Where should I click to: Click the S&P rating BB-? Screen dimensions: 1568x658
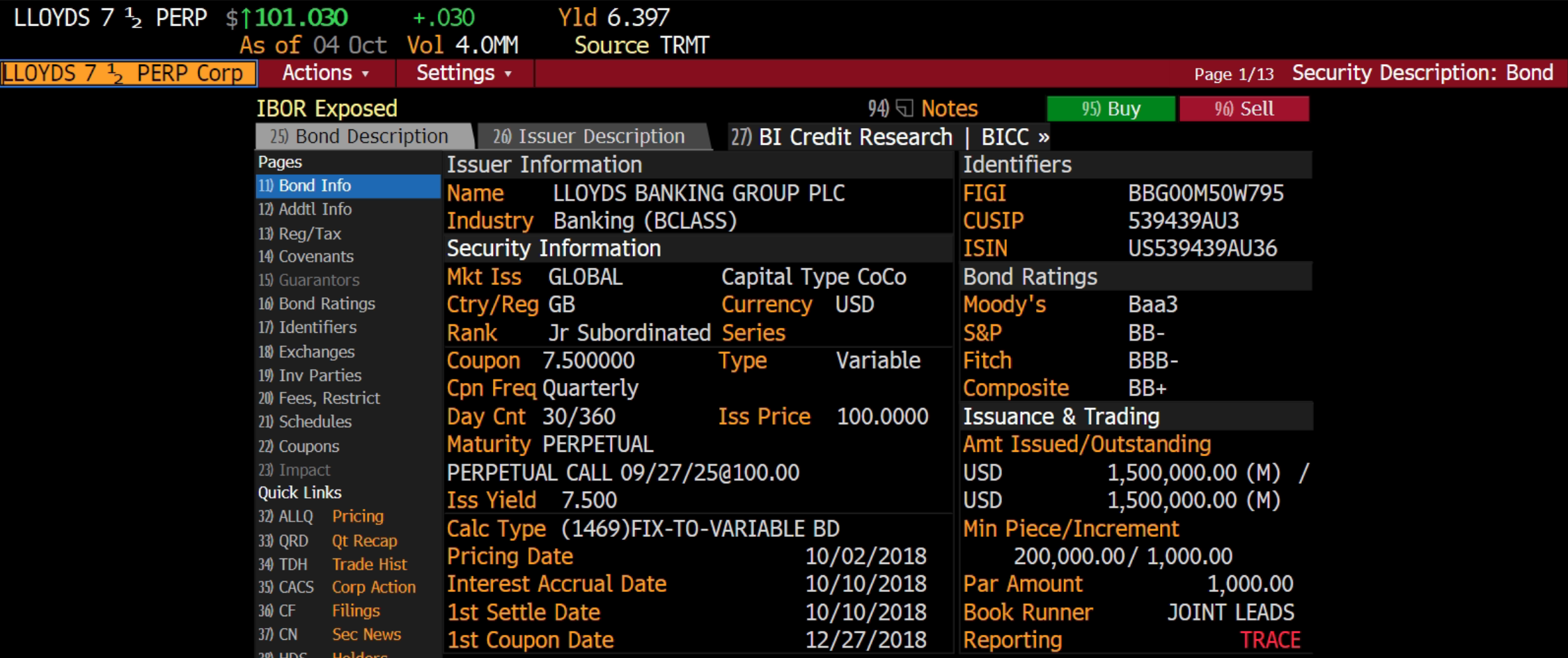tap(1147, 333)
